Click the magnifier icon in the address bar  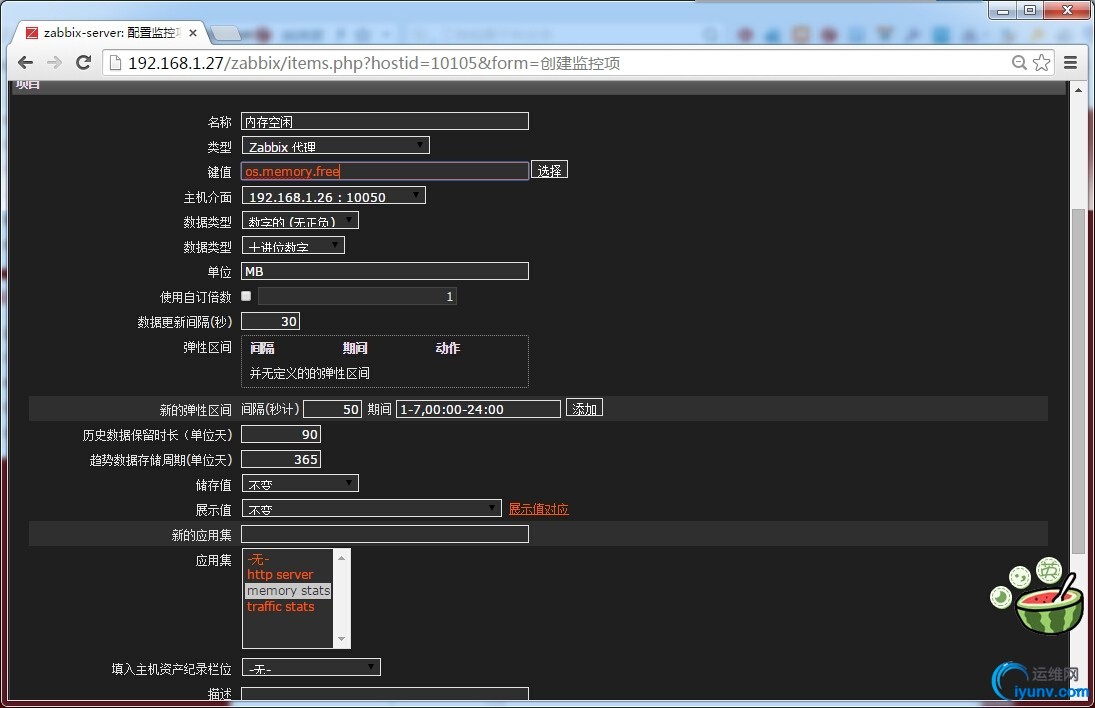coord(1019,63)
